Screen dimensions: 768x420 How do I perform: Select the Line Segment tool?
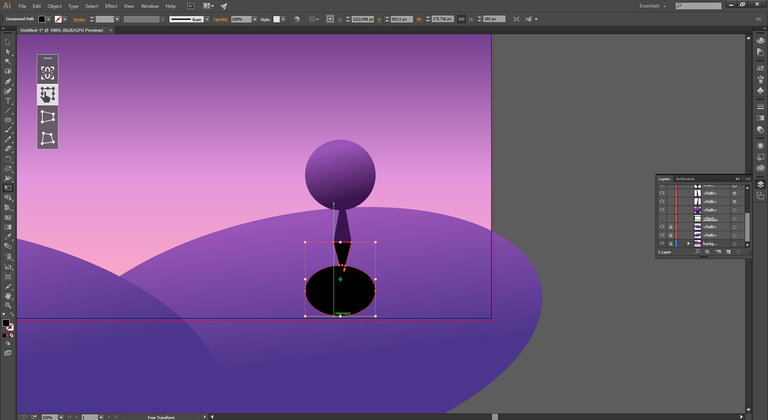[8, 111]
